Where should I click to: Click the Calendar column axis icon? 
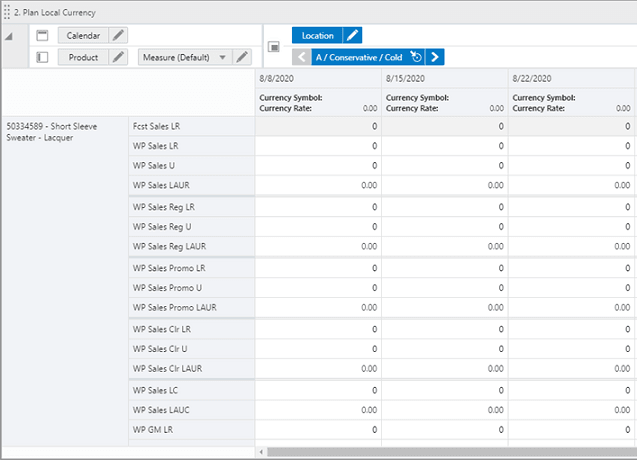42,35
